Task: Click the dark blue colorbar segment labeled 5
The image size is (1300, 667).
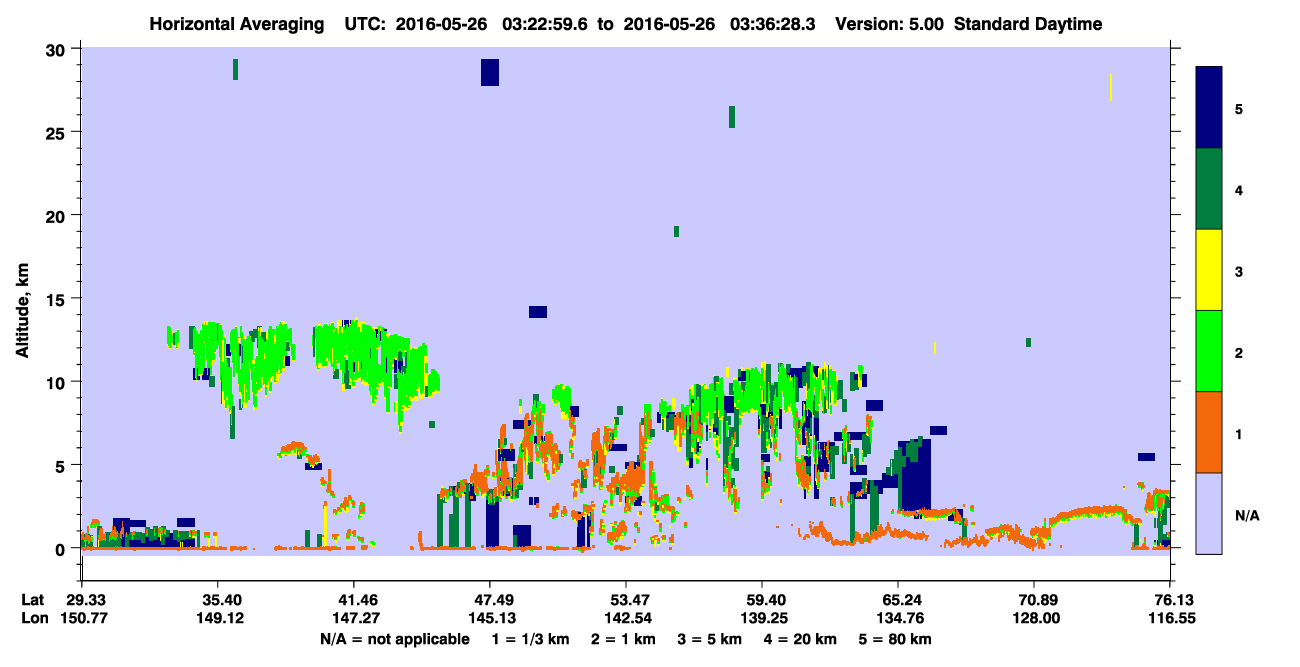Action: (1209, 108)
